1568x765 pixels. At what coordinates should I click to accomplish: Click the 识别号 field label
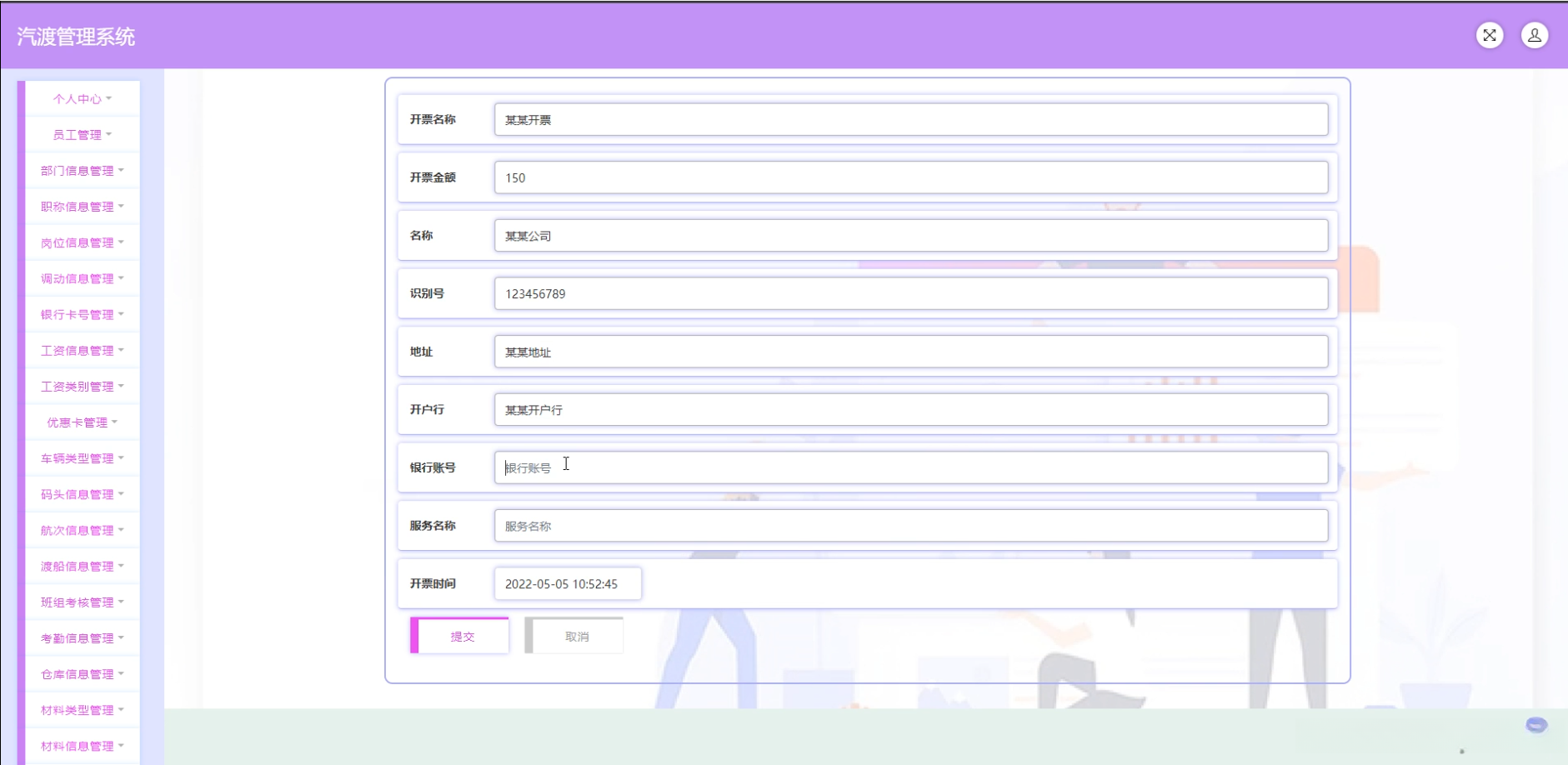(427, 293)
